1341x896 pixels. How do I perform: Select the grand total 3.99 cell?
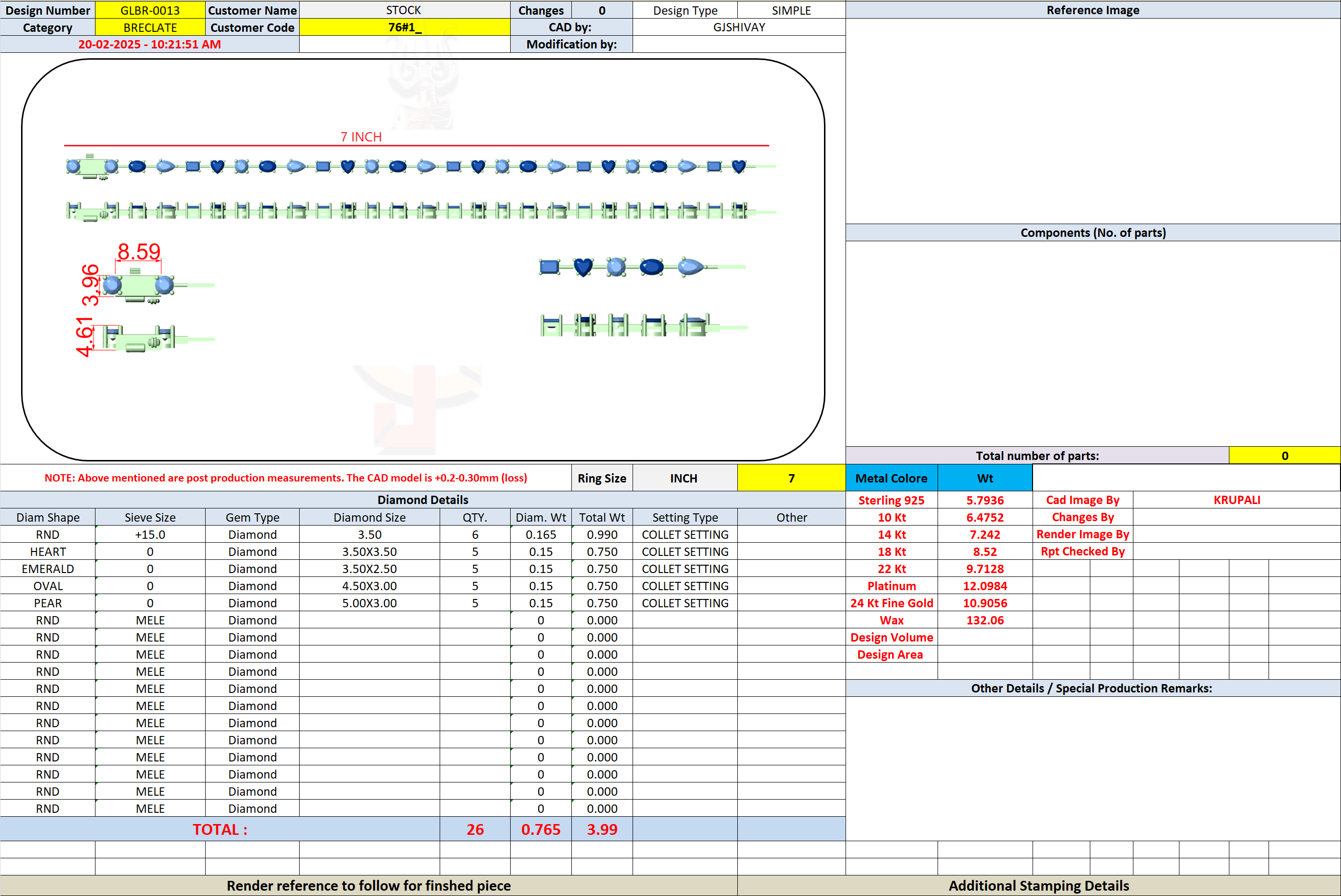pos(602,829)
